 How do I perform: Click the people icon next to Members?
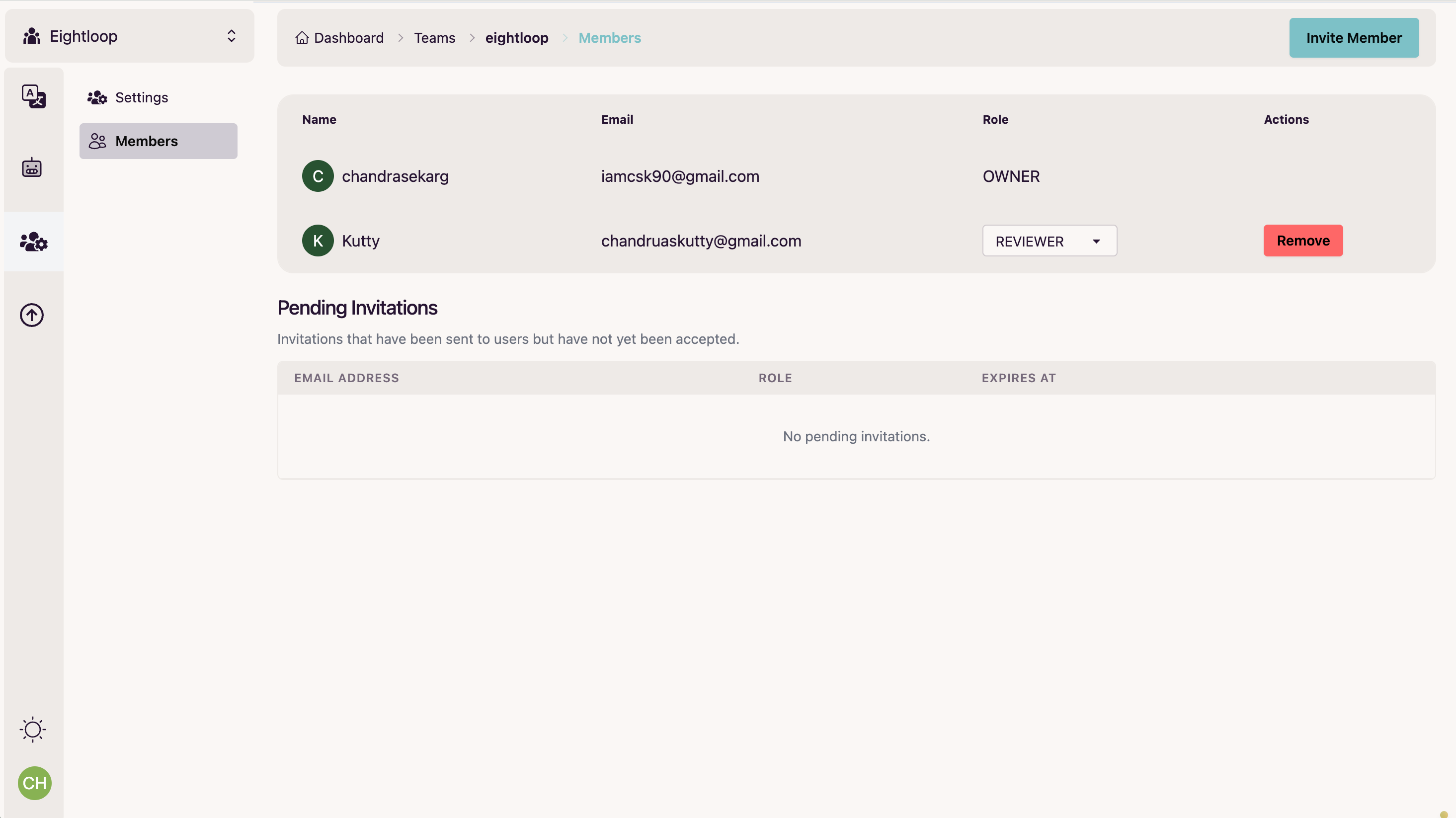pyautogui.click(x=97, y=141)
